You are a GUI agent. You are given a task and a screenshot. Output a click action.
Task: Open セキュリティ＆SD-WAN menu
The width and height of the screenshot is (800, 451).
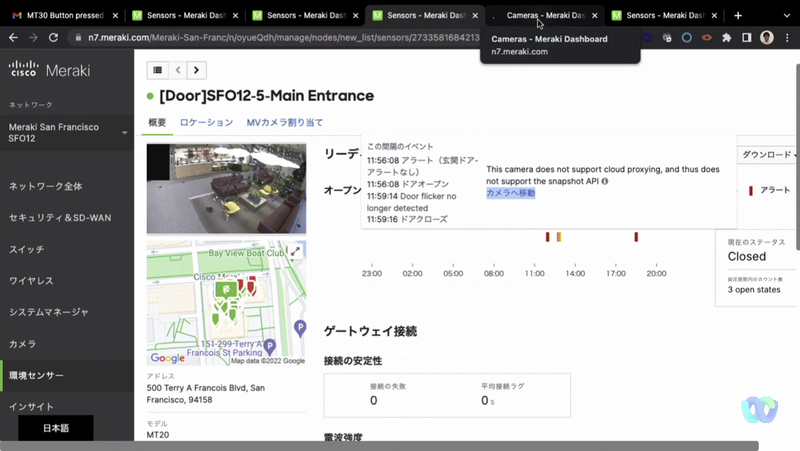coord(60,218)
